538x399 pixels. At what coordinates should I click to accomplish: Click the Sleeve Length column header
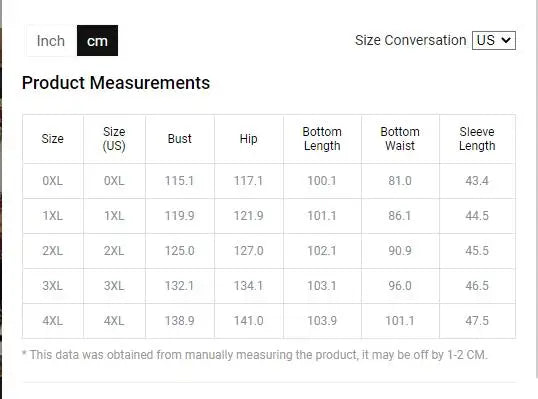tap(477, 139)
